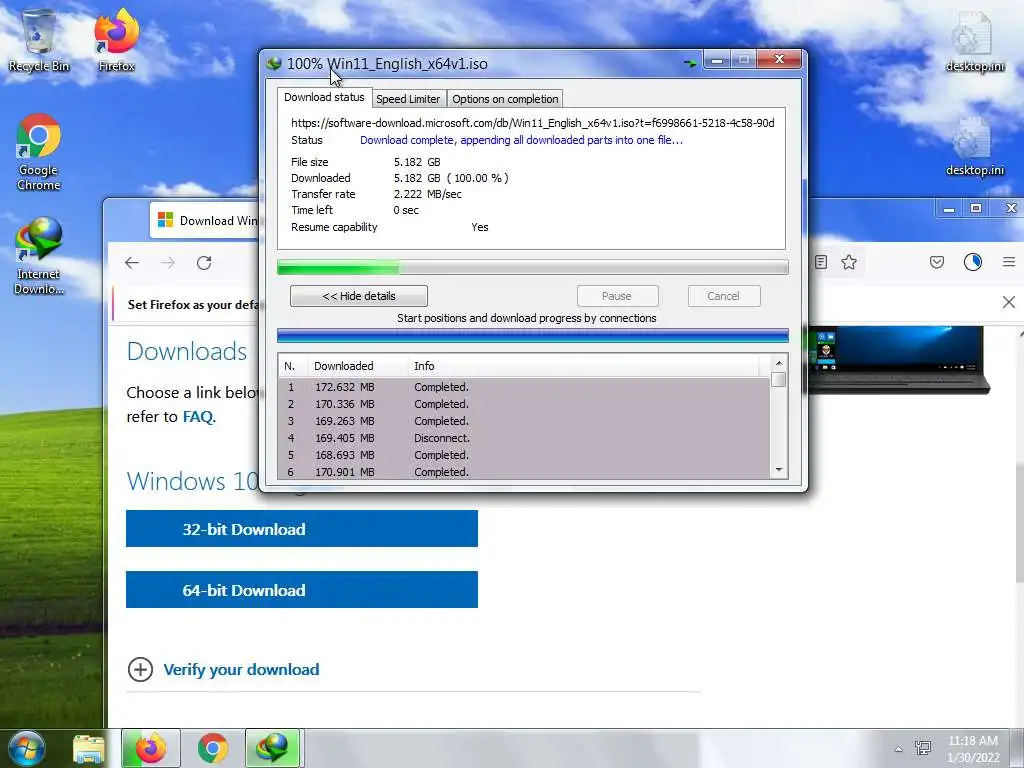Select connection row 2 with 170.336 MB
This screenshot has width=1024, height=768.
524,404
